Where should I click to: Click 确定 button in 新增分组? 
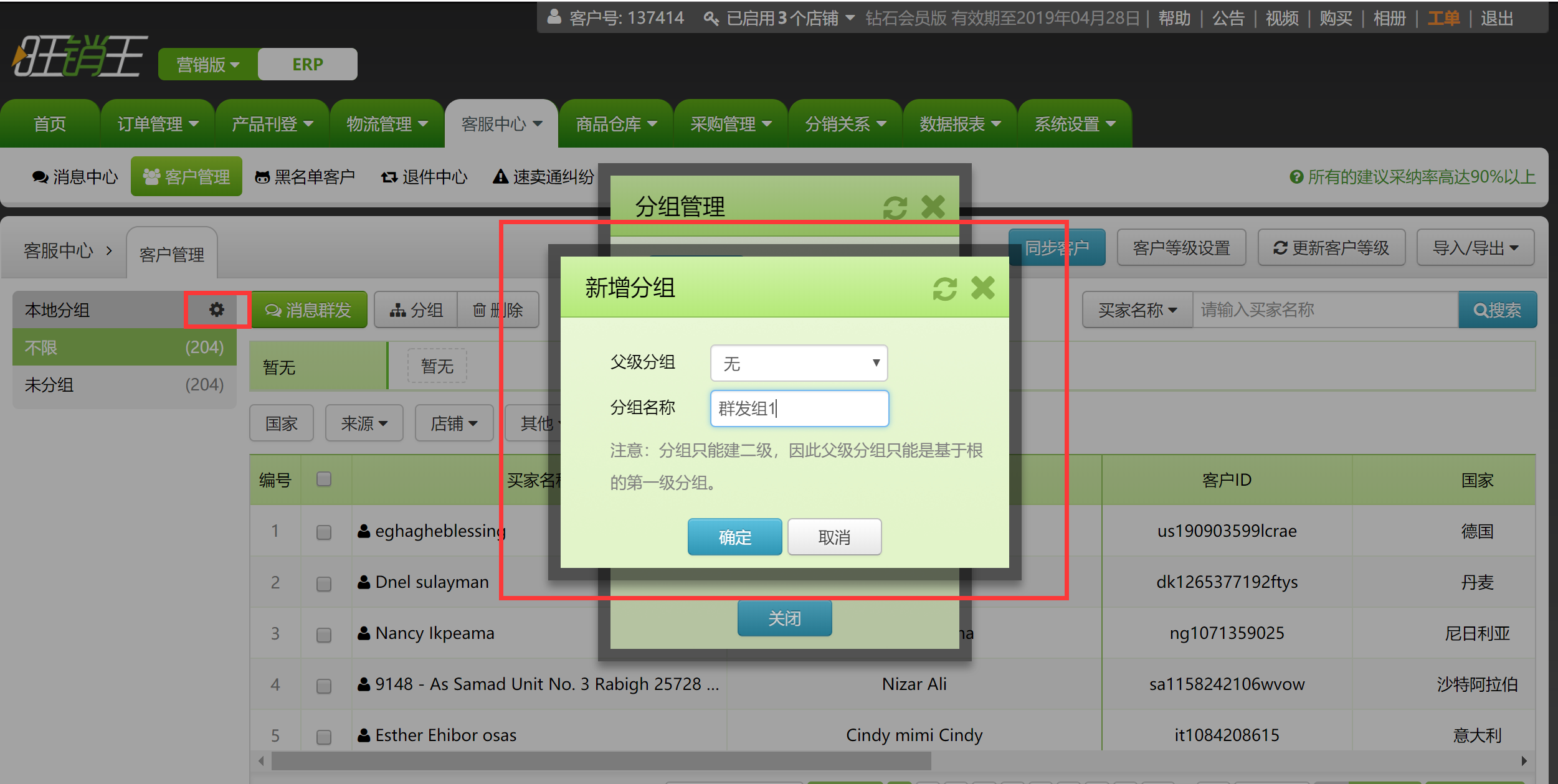click(735, 538)
